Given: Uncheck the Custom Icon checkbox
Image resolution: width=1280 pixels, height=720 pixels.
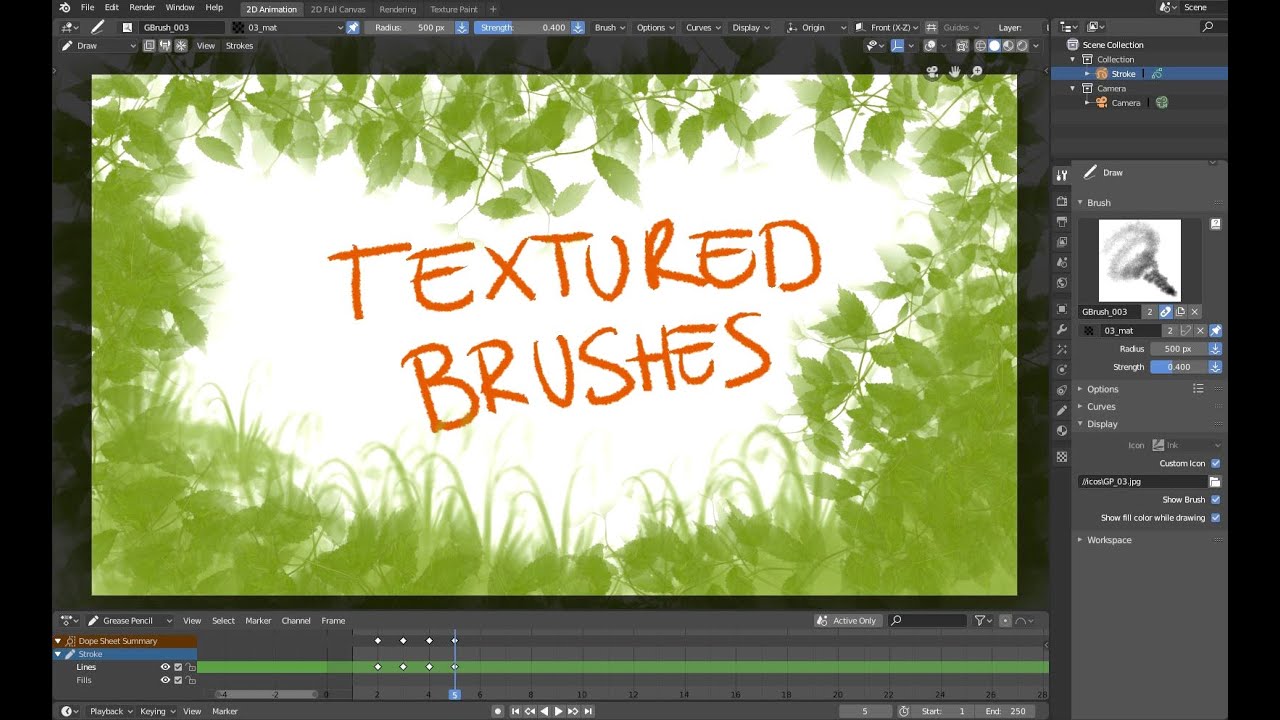Looking at the screenshot, I should 1216,464.
